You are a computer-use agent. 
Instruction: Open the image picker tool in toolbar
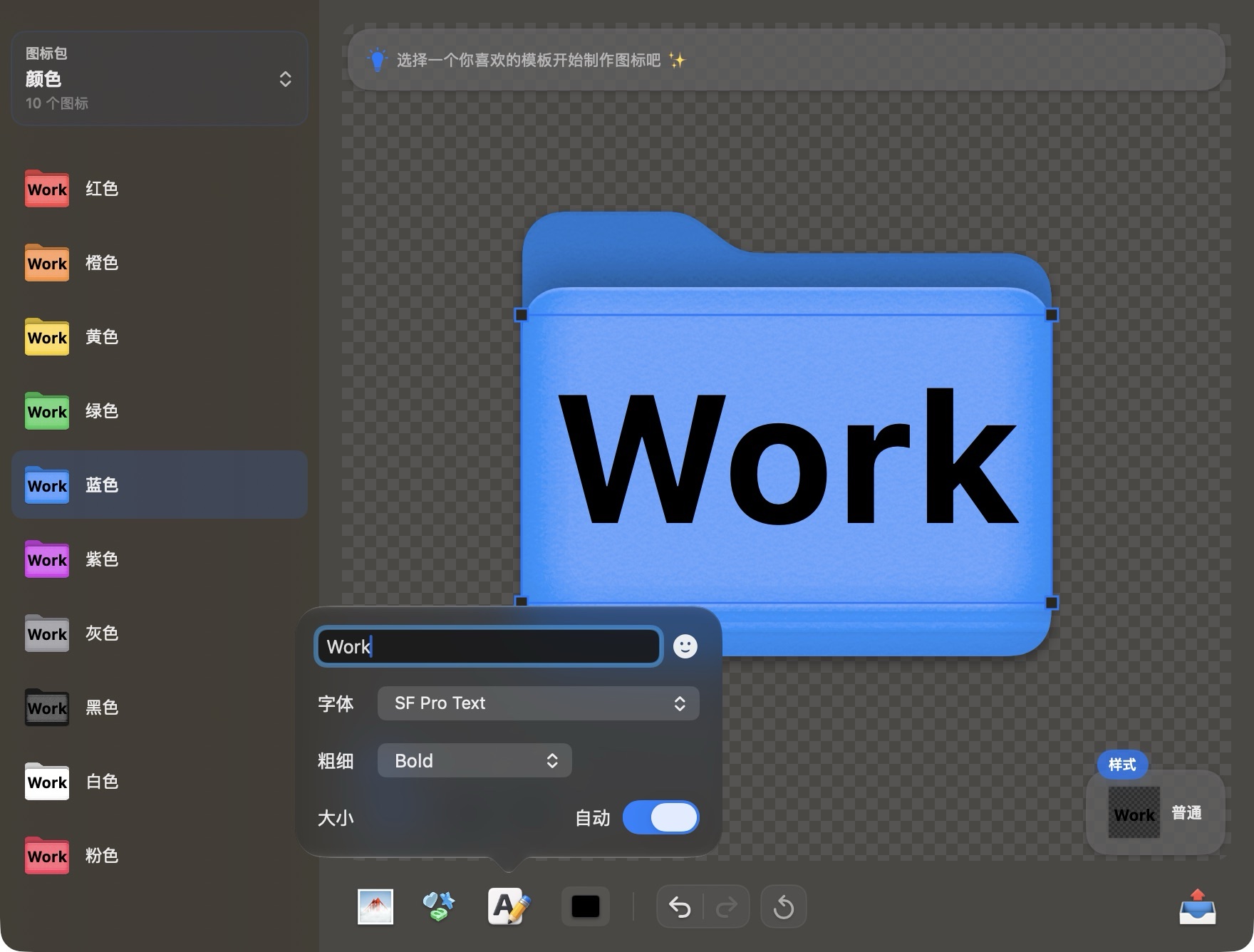point(375,907)
